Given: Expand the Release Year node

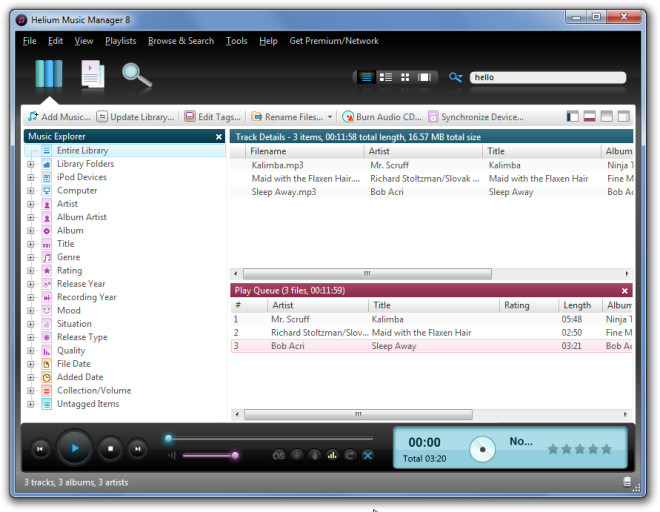Looking at the screenshot, I should 31,284.
